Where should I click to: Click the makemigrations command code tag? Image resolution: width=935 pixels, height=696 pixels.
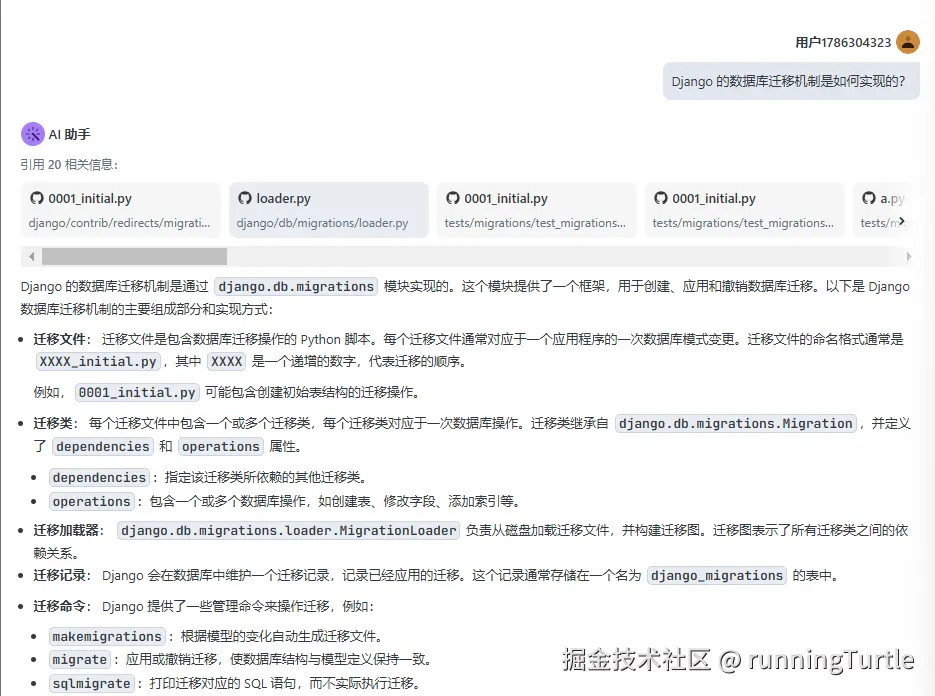(x=107, y=637)
